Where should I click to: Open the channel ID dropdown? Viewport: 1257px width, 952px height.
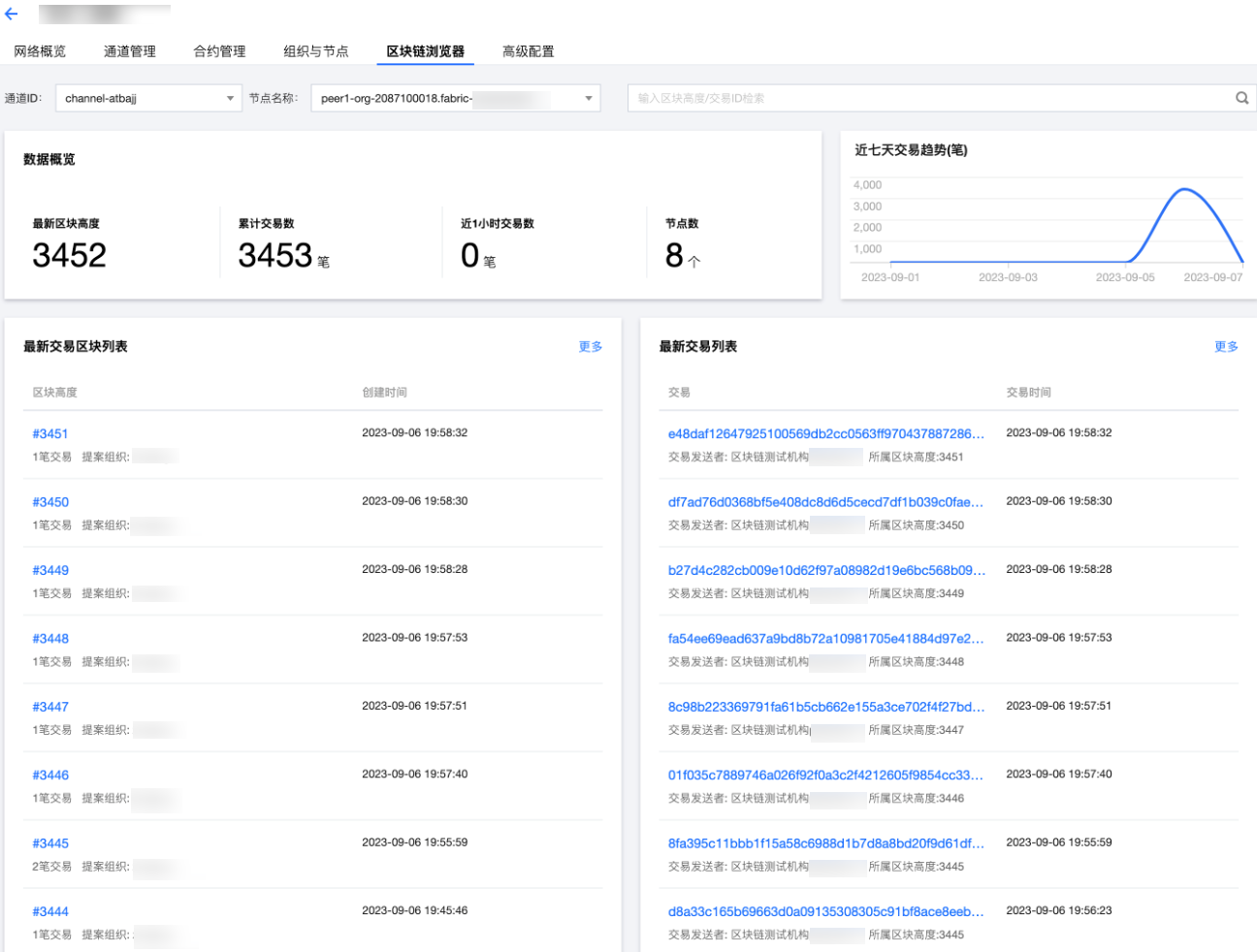(148, 98)
